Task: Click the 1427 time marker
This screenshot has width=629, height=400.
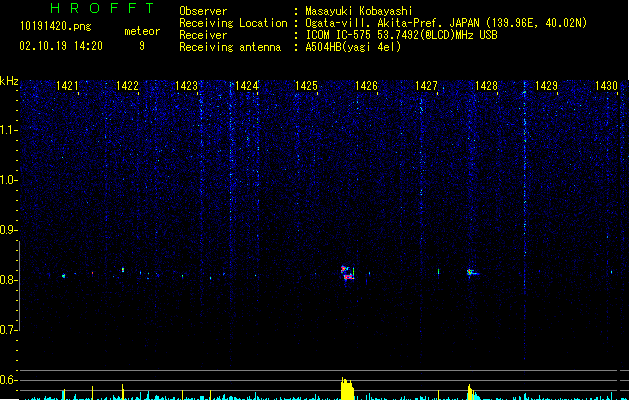Action: point(426,86)
